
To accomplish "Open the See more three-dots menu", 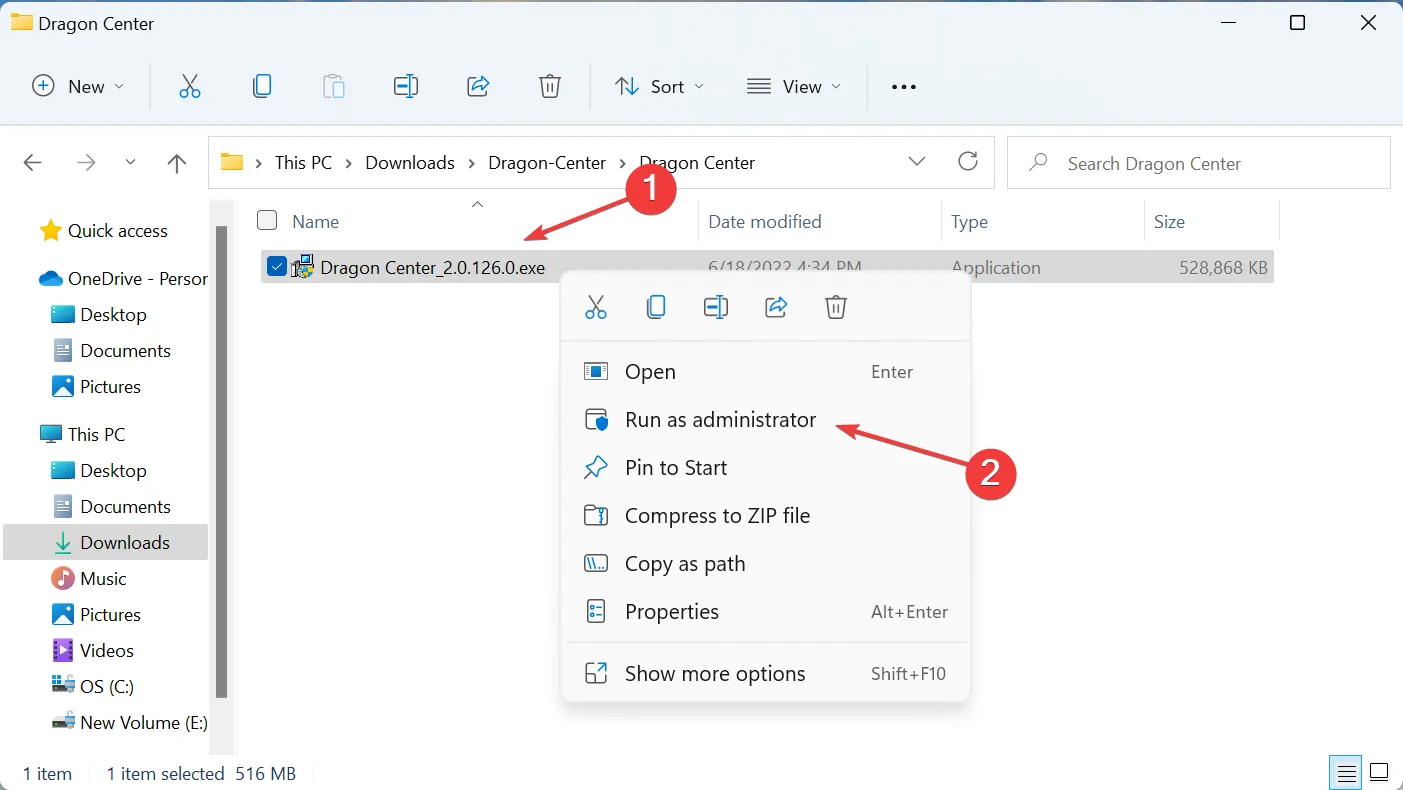I will [x=904, y=87].
